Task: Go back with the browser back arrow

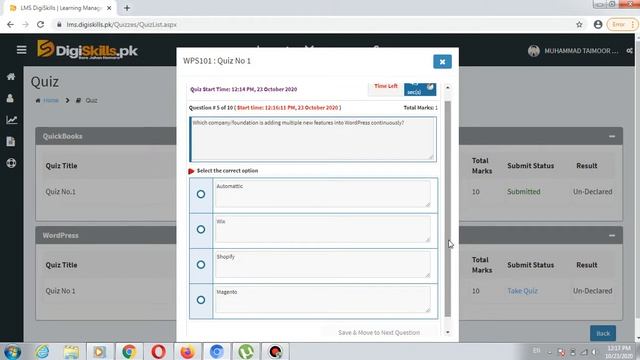Action: tap(10, 24)
